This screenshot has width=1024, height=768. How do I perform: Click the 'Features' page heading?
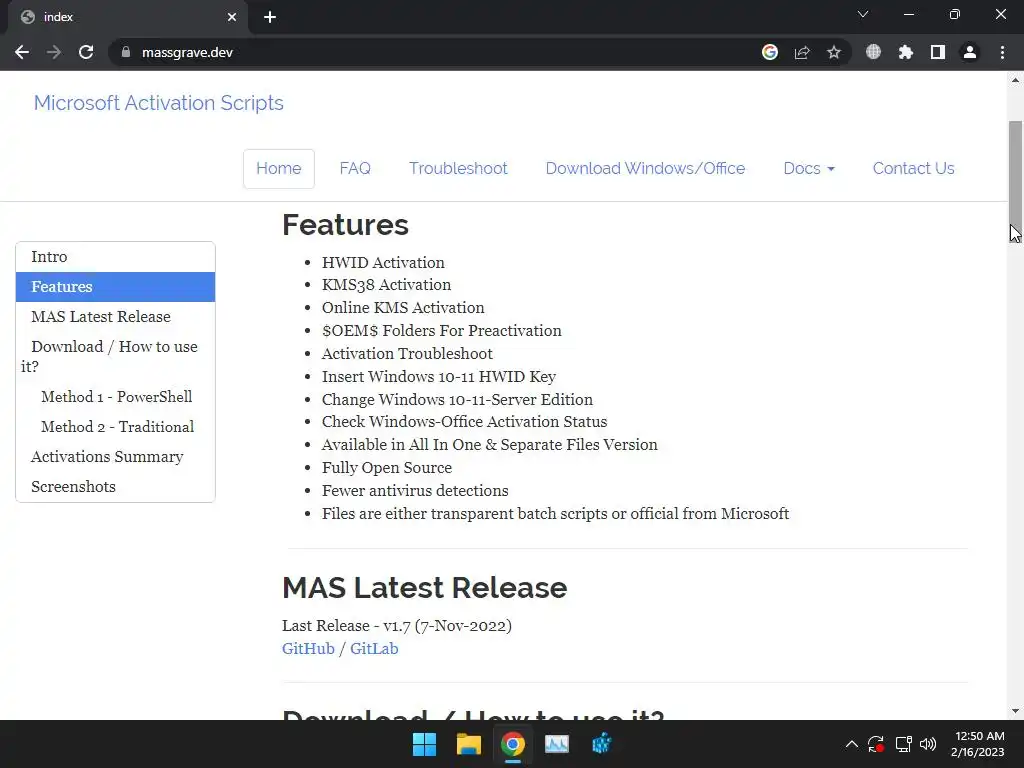(345, 225)
